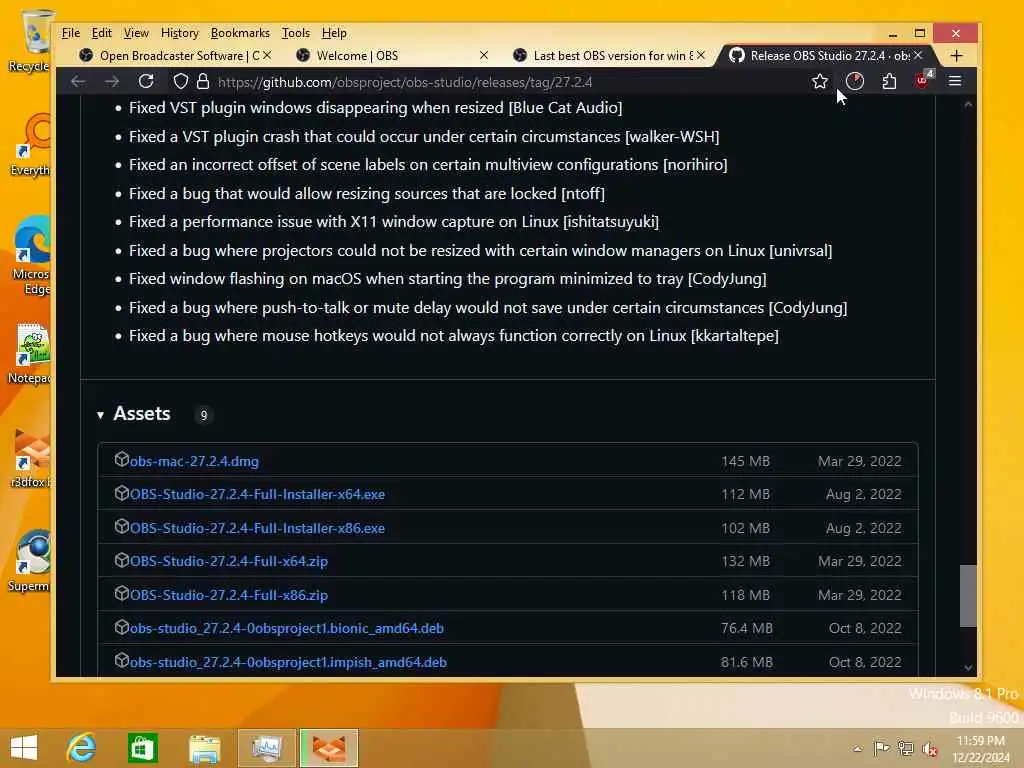Open the Extensions puzzle icon
The height and width of the screenshot is (768, 1024).
pyautogui.click(x=889, y=82)
